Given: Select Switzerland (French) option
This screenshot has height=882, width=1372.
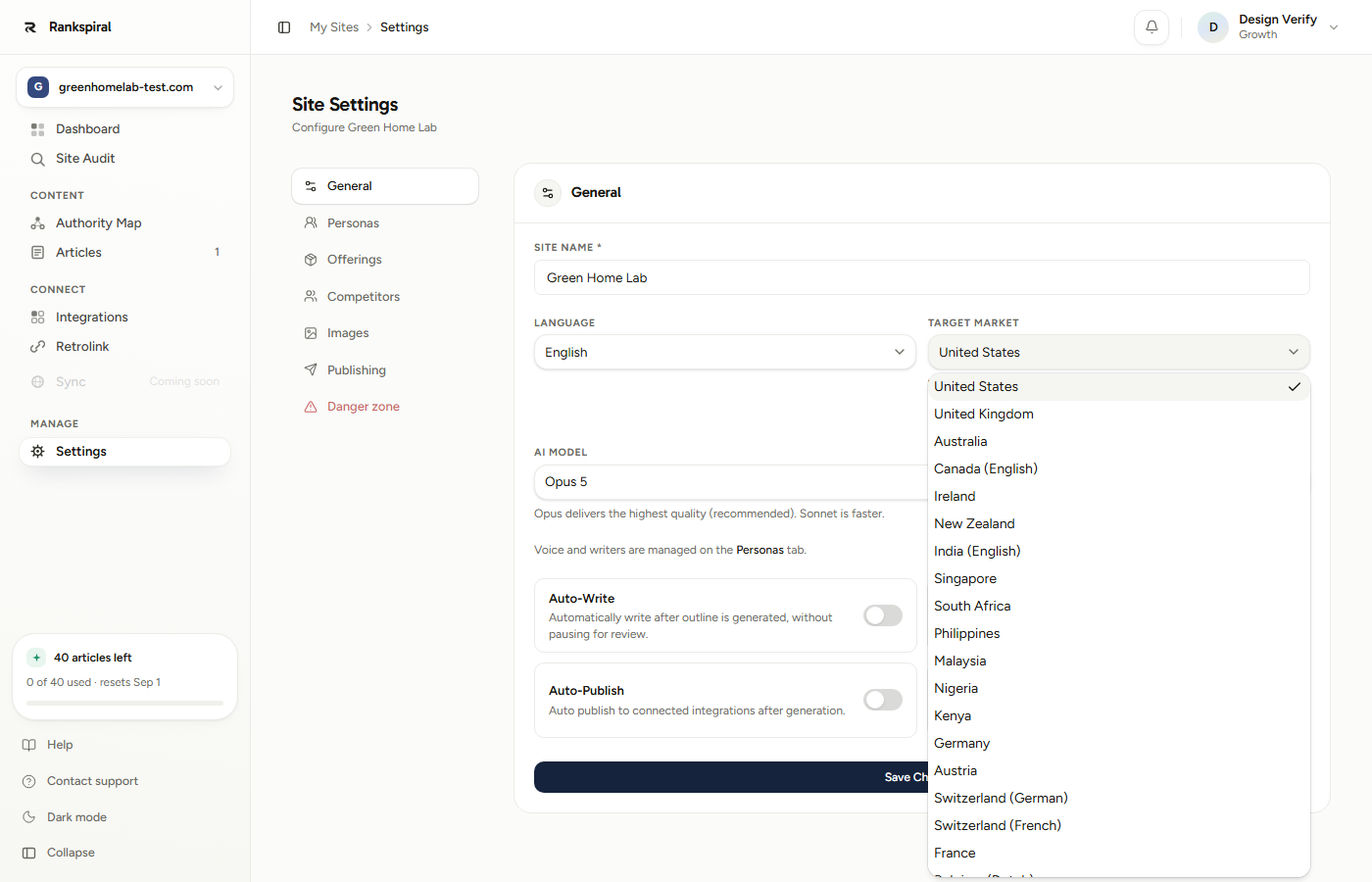Looking at the screenshot, I should click(x=1119, y=826).
